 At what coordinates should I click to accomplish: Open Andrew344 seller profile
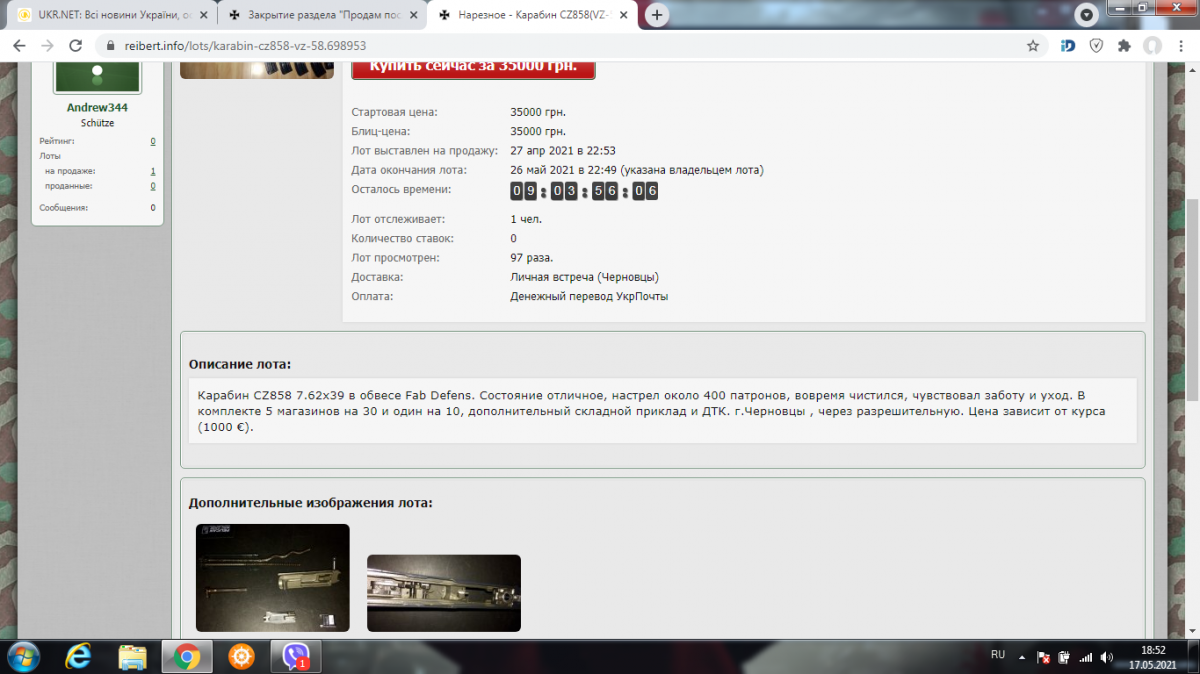97,107
